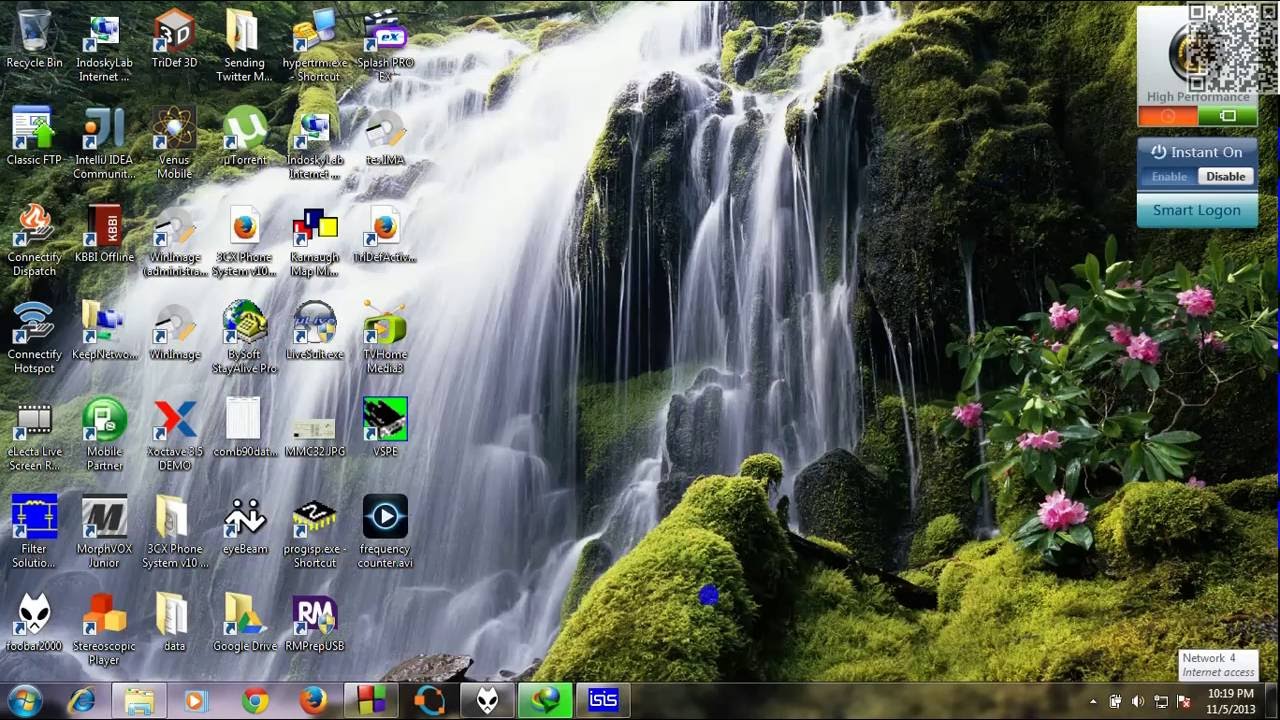Select the 3CX Phone System folder icon
Viewport: 1280px width, 720px height.
pos(174,532)
